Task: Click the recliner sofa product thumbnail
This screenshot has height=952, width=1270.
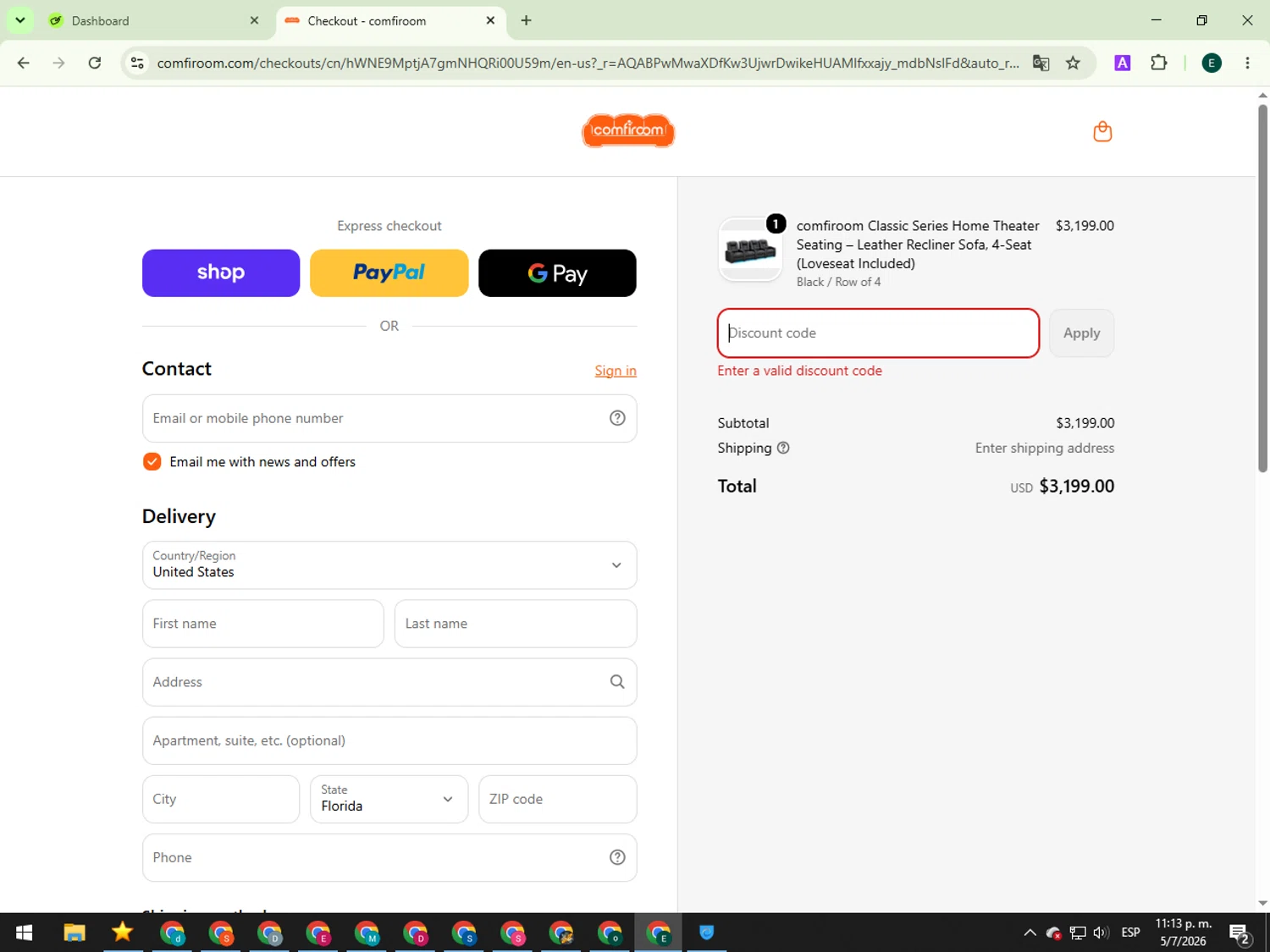Action: click(750, 250)
